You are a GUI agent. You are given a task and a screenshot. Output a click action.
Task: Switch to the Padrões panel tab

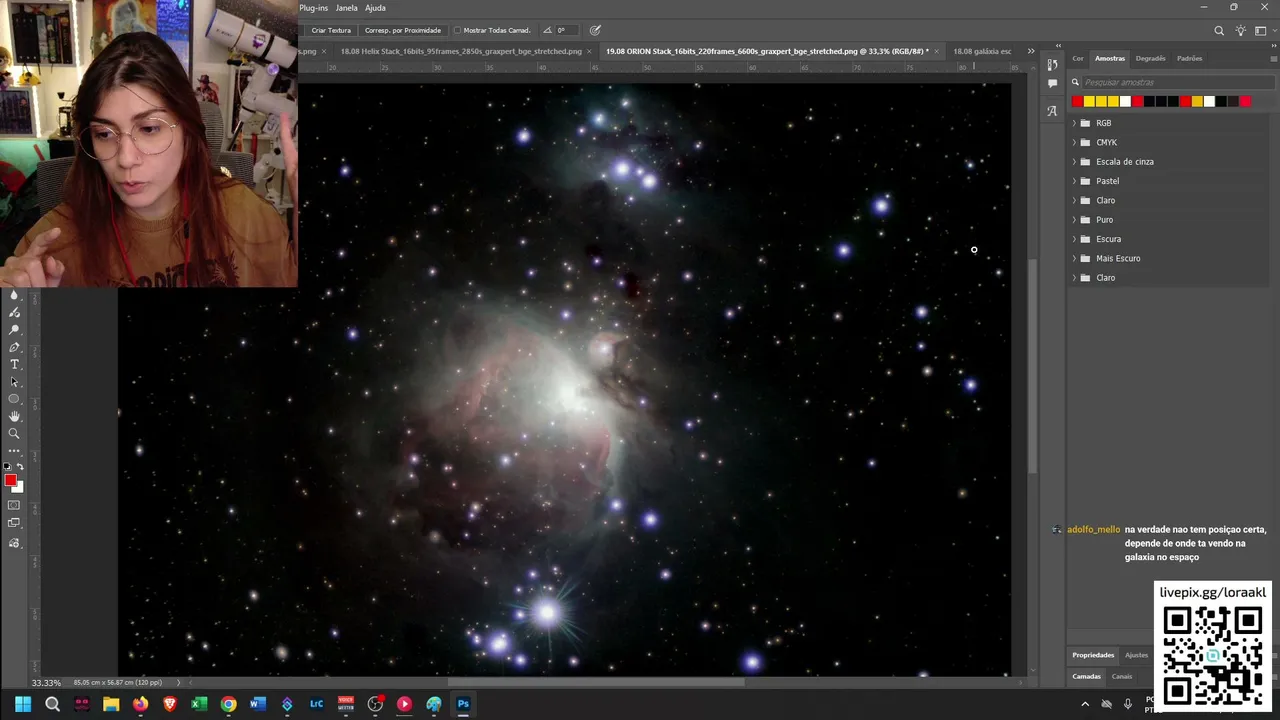click(1189, 59)
